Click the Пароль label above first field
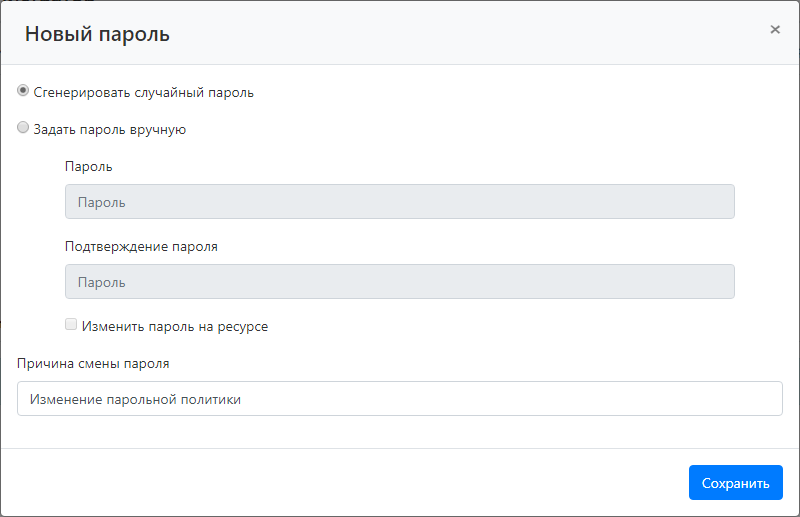Image resolution: width=800 pixels, height=517 pixels. [x=89, y=166]
